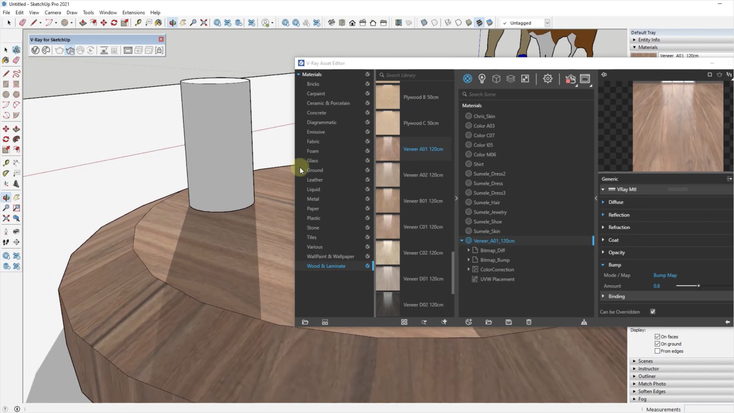
Task: Collapse the Bump rollout
Action: coord(603,265)
